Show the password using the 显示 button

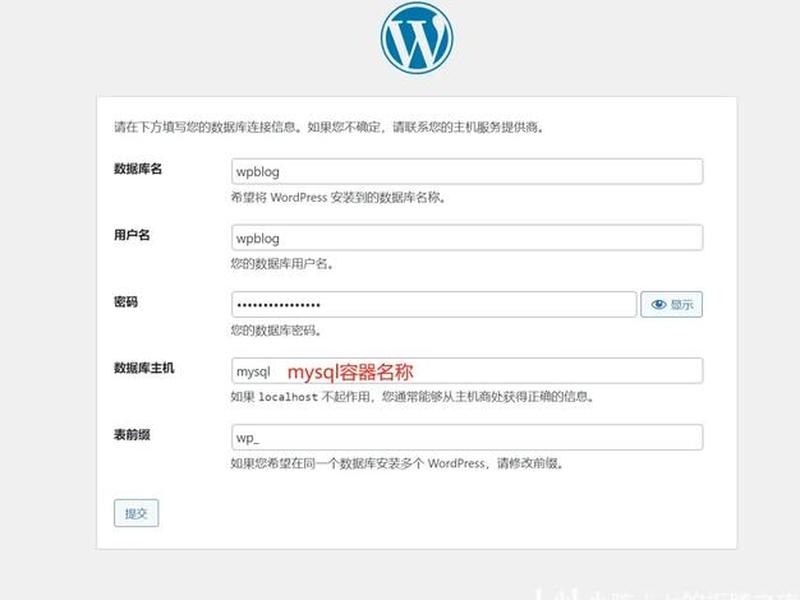click(x=671, y=305)
